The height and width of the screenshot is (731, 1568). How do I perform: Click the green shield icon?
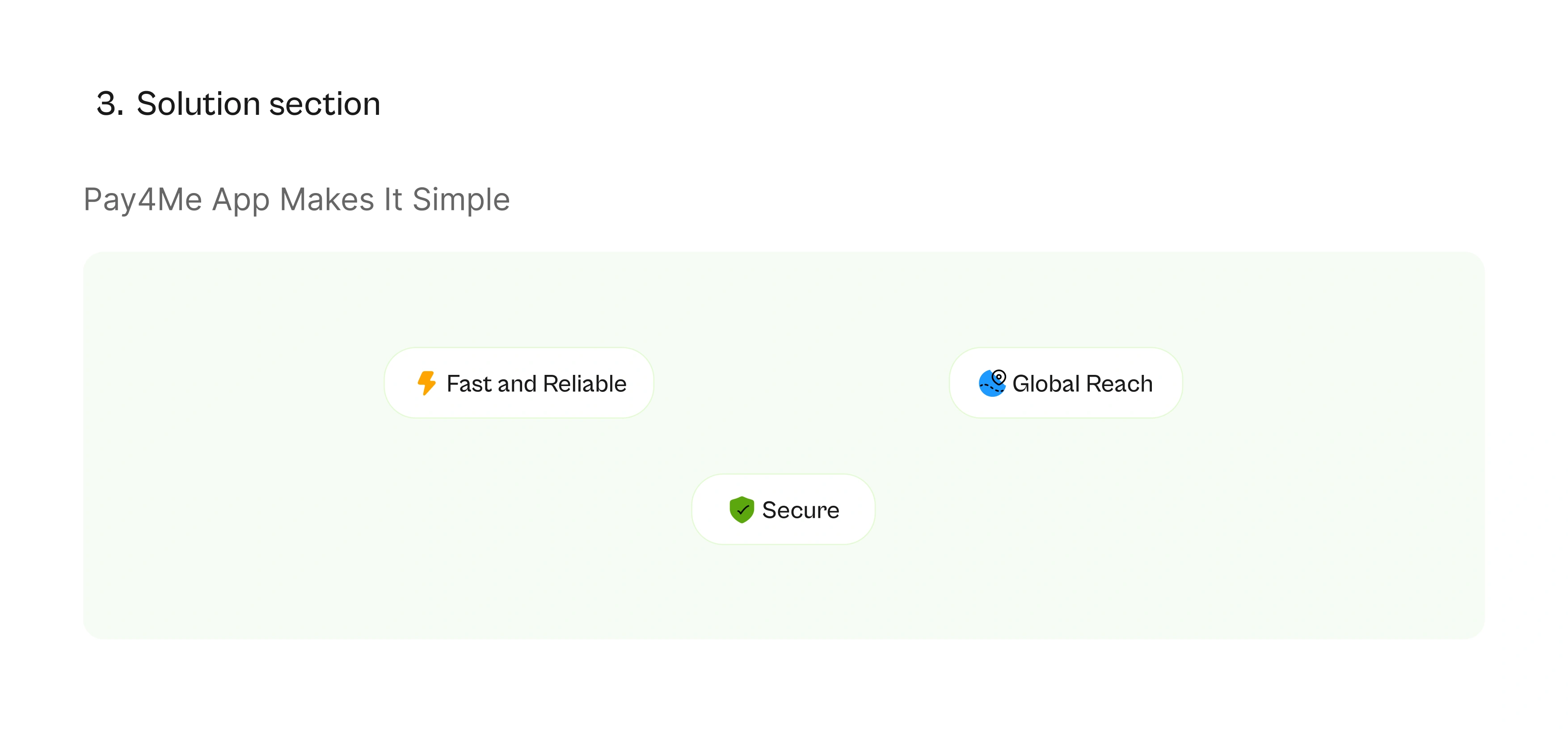point(742,510)
